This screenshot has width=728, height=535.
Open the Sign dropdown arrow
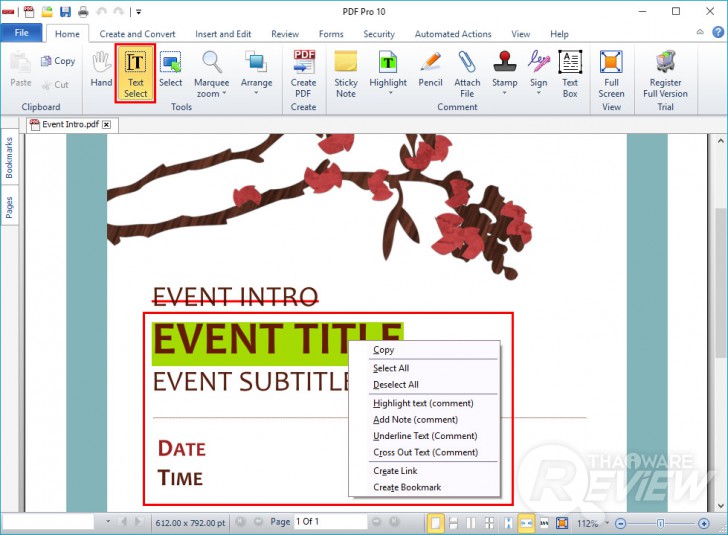539,93
